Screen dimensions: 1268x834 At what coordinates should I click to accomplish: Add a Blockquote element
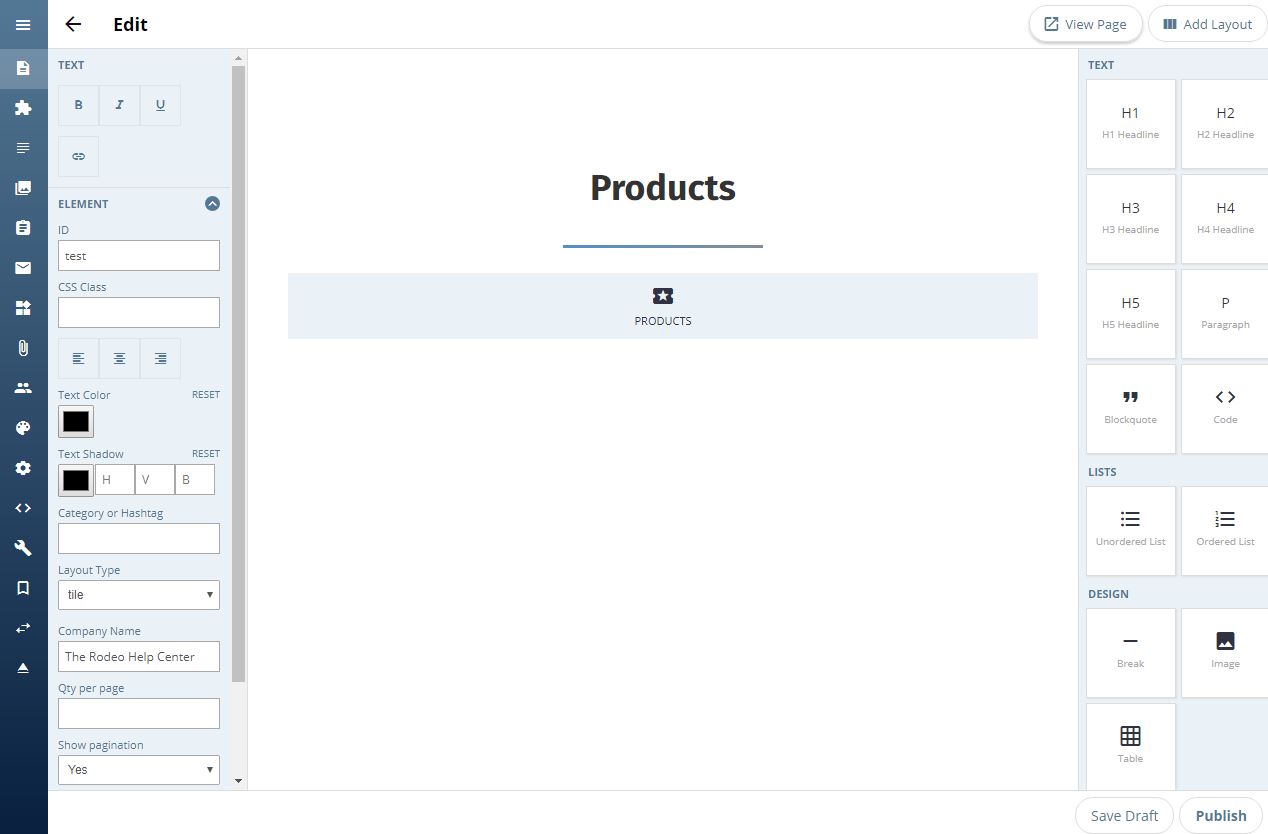pyautogui.click(x=1130, y=408)
